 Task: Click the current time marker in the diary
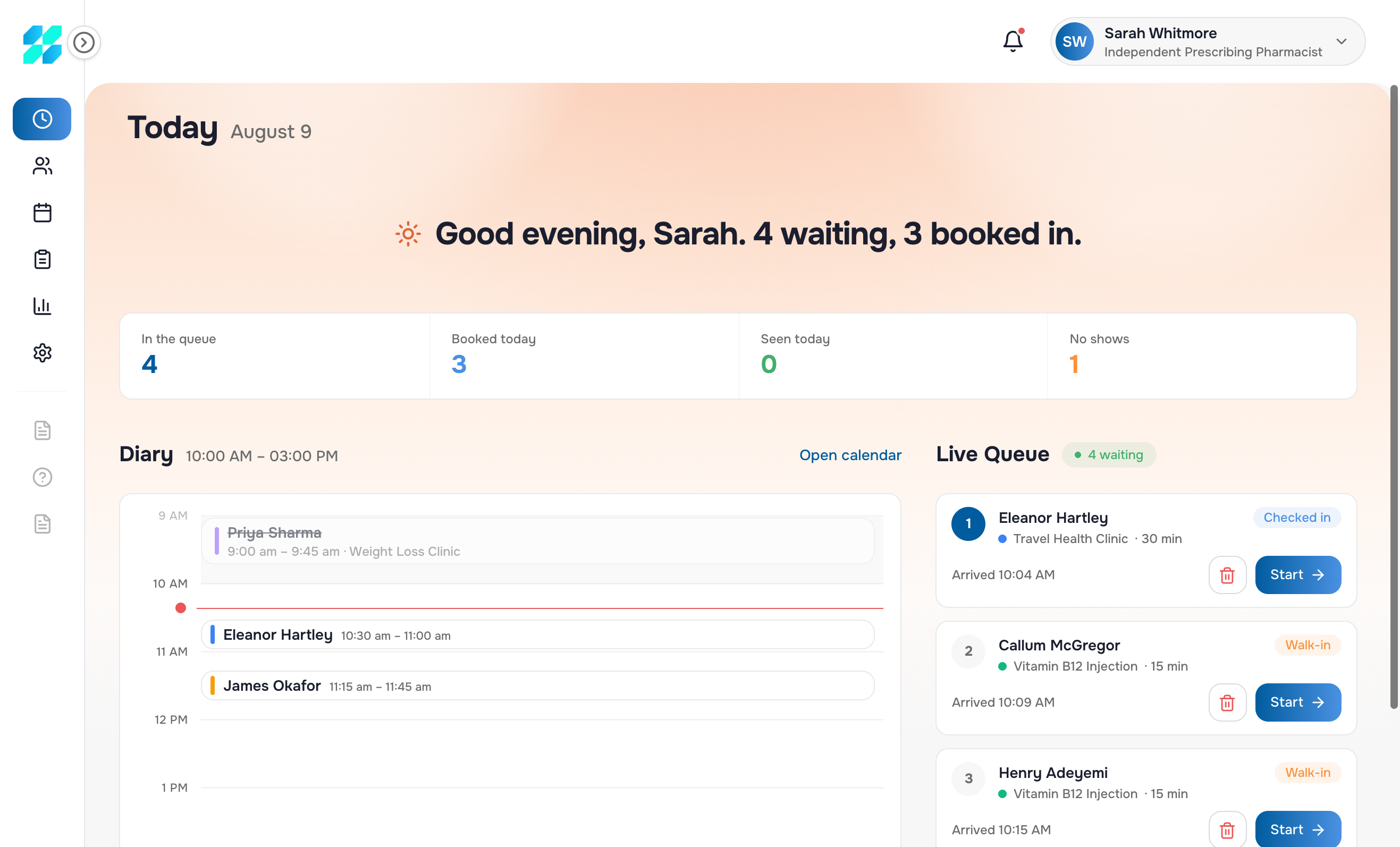[x=181, y=608]
